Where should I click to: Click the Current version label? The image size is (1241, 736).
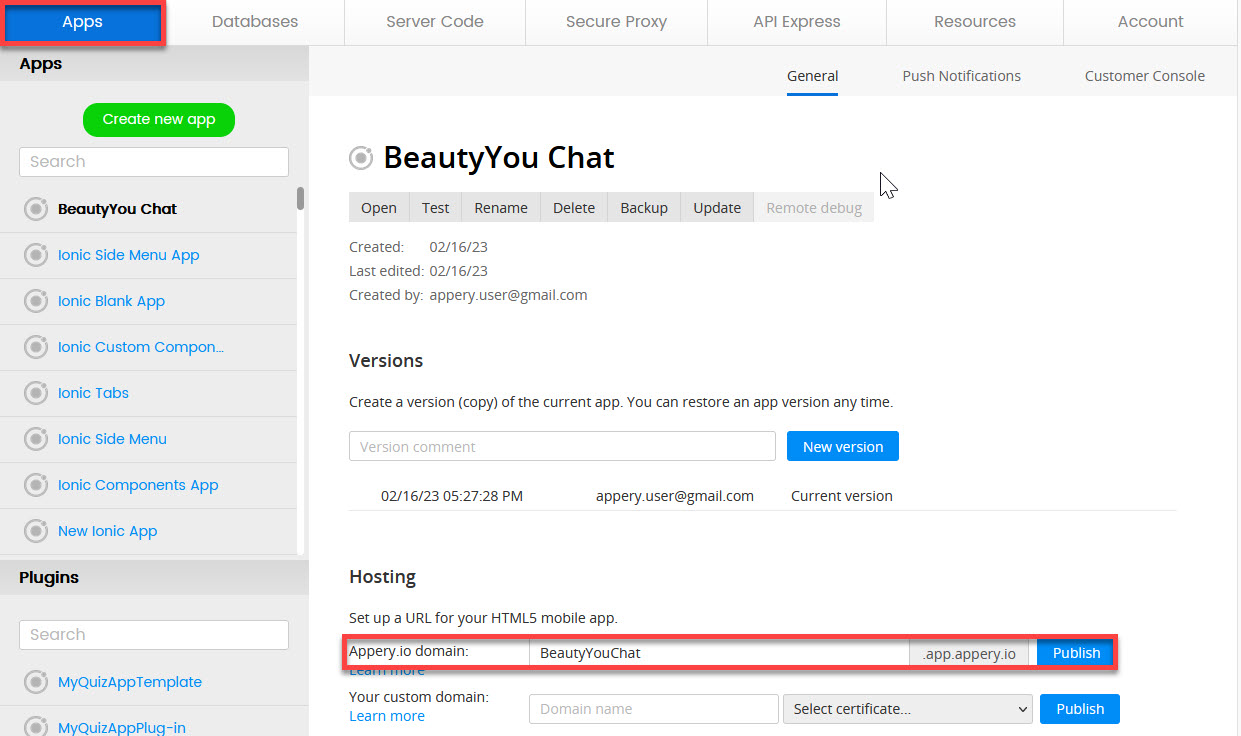click(x=842, y=496)
